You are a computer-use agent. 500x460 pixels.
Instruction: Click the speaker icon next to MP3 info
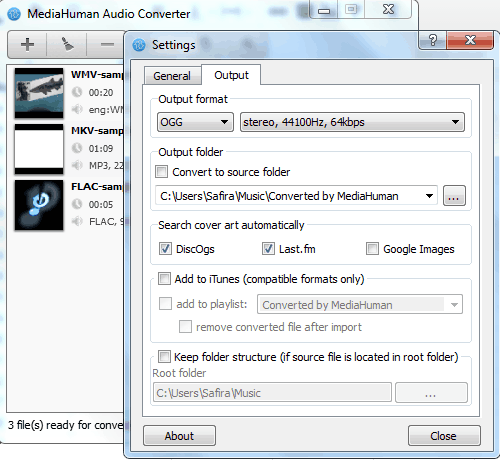[x=77, y=165]
